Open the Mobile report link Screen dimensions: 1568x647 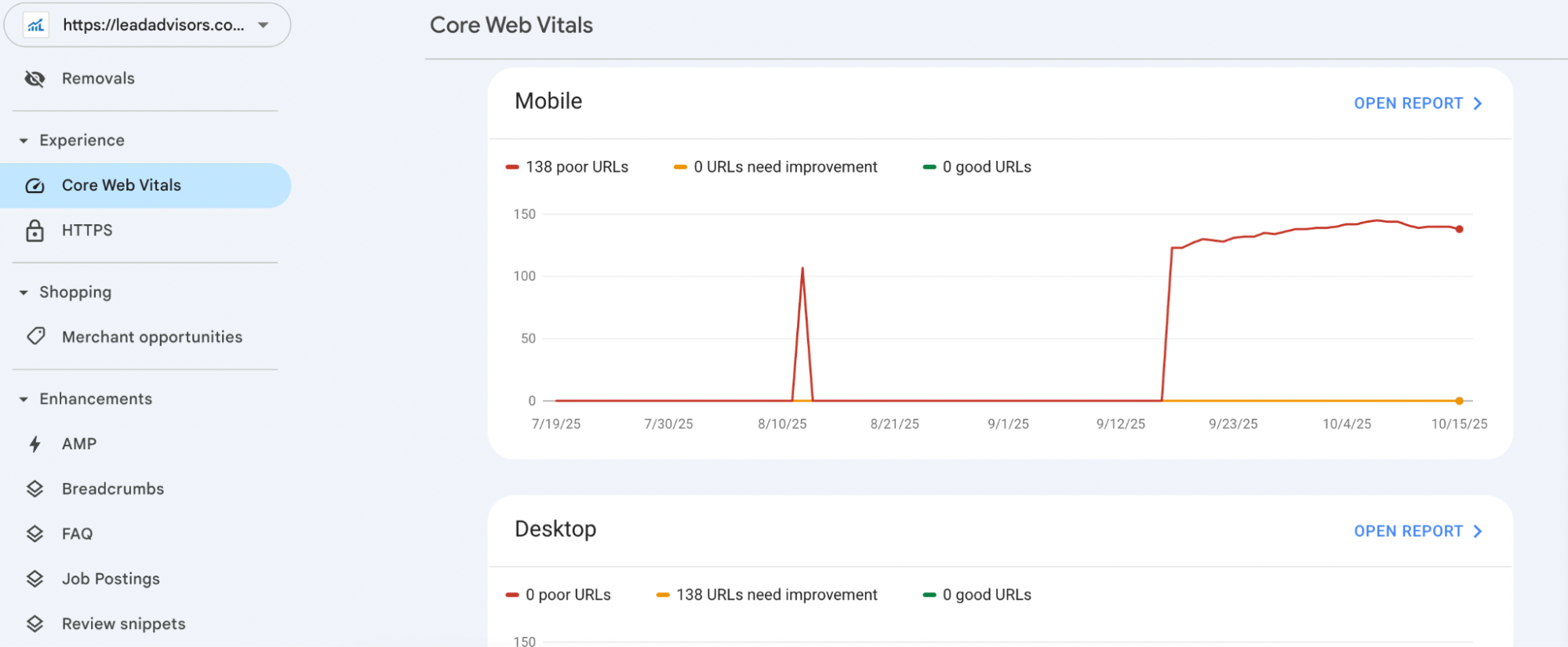pos(1417,104)
